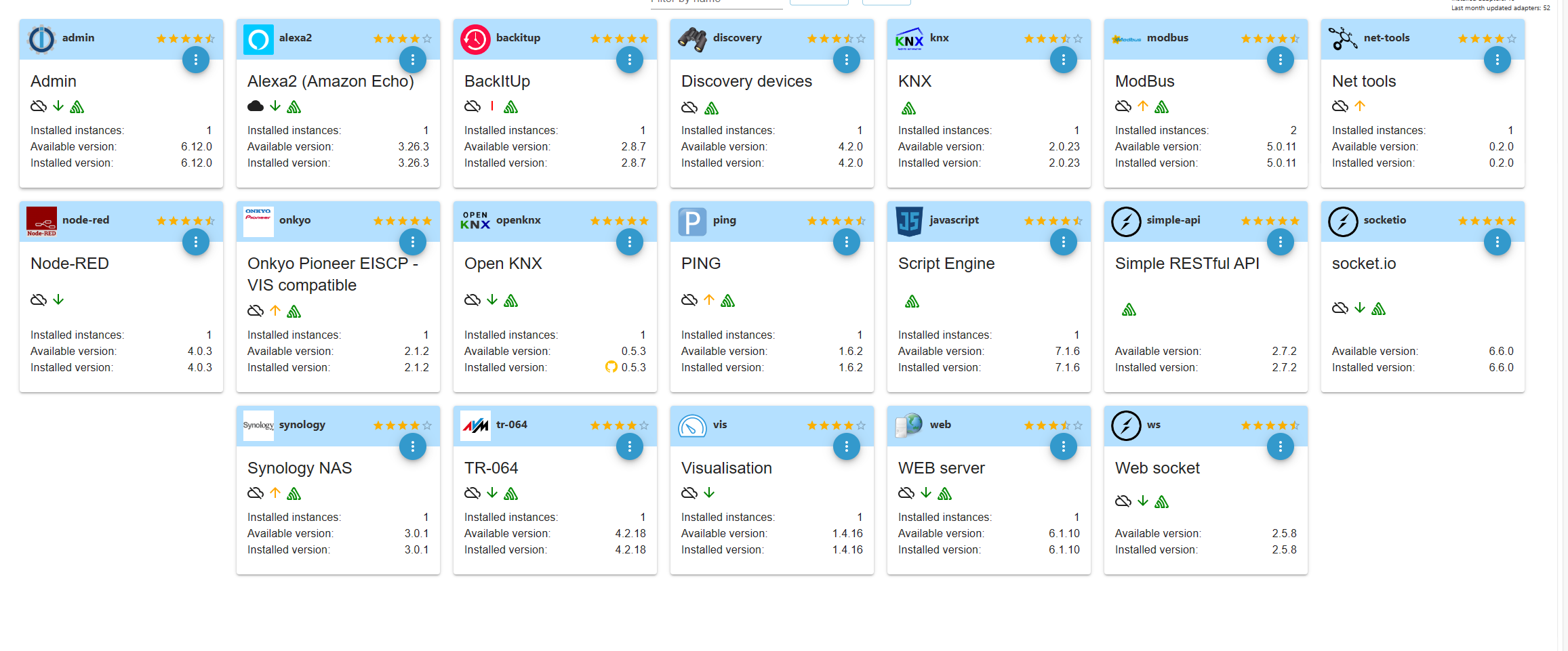This screenshot has width=1568, height=651.
Task: Click the green down arrow on Node-RED card
Action: coord(58,299)
